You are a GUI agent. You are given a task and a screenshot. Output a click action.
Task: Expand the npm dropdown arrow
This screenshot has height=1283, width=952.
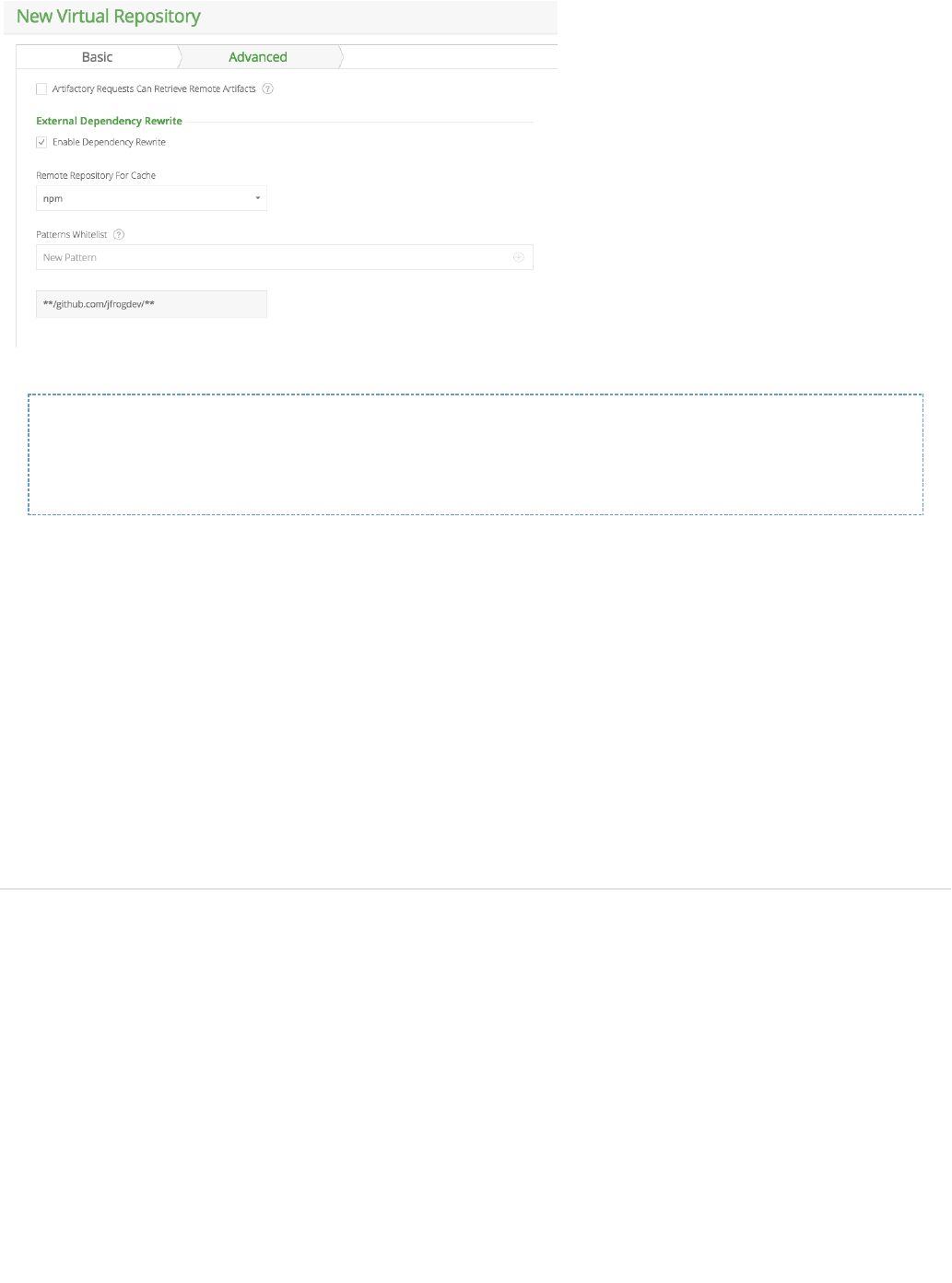coord(258,198)
